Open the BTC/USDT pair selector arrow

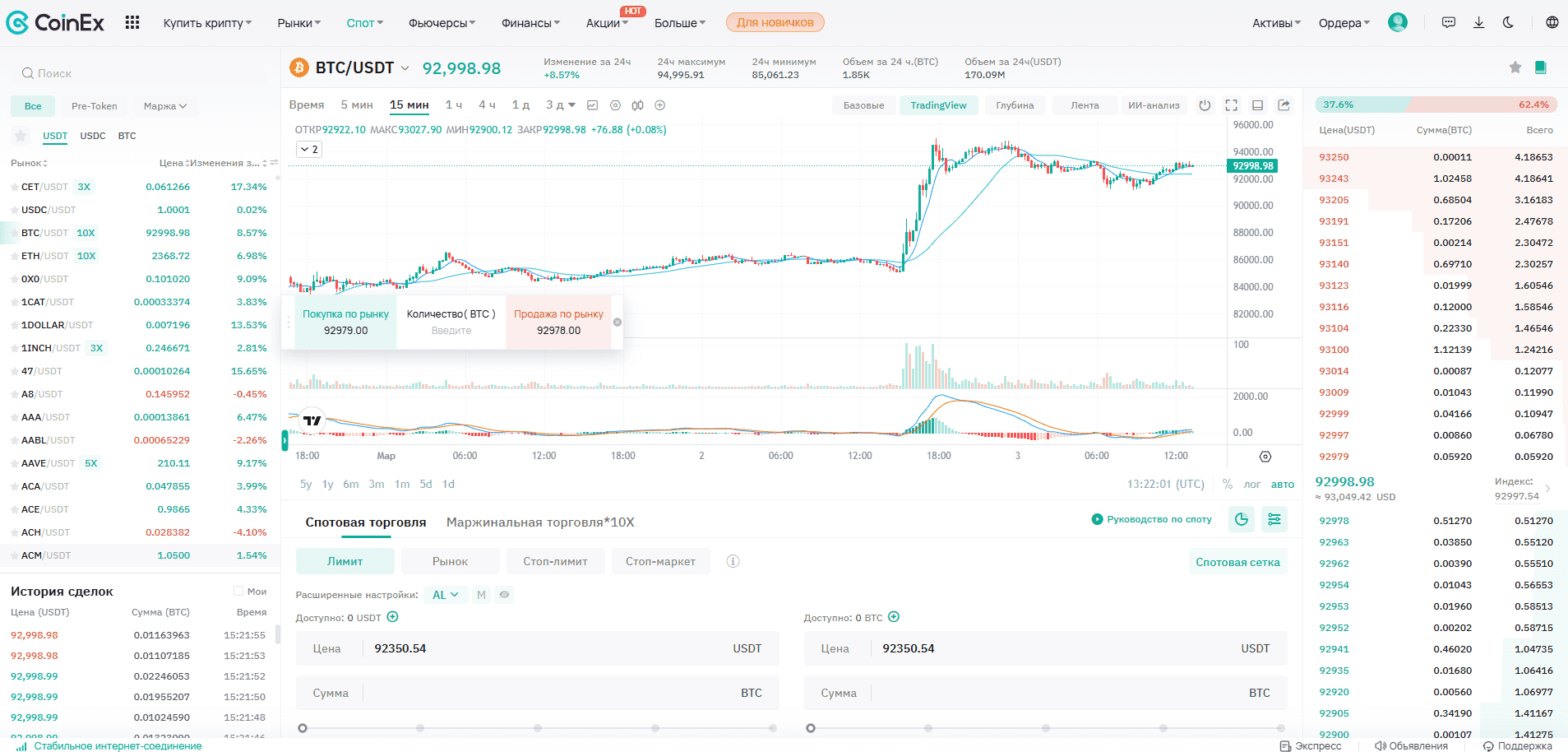point(405,68)
